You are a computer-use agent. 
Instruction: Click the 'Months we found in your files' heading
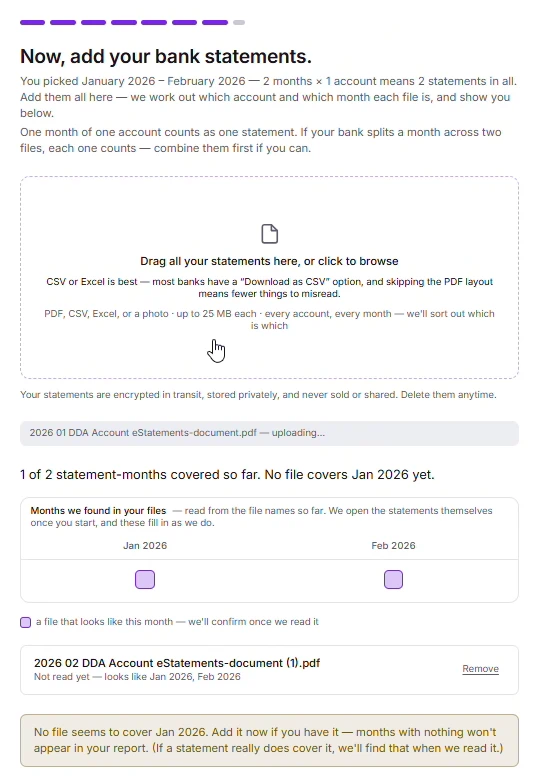click(98, 510)
